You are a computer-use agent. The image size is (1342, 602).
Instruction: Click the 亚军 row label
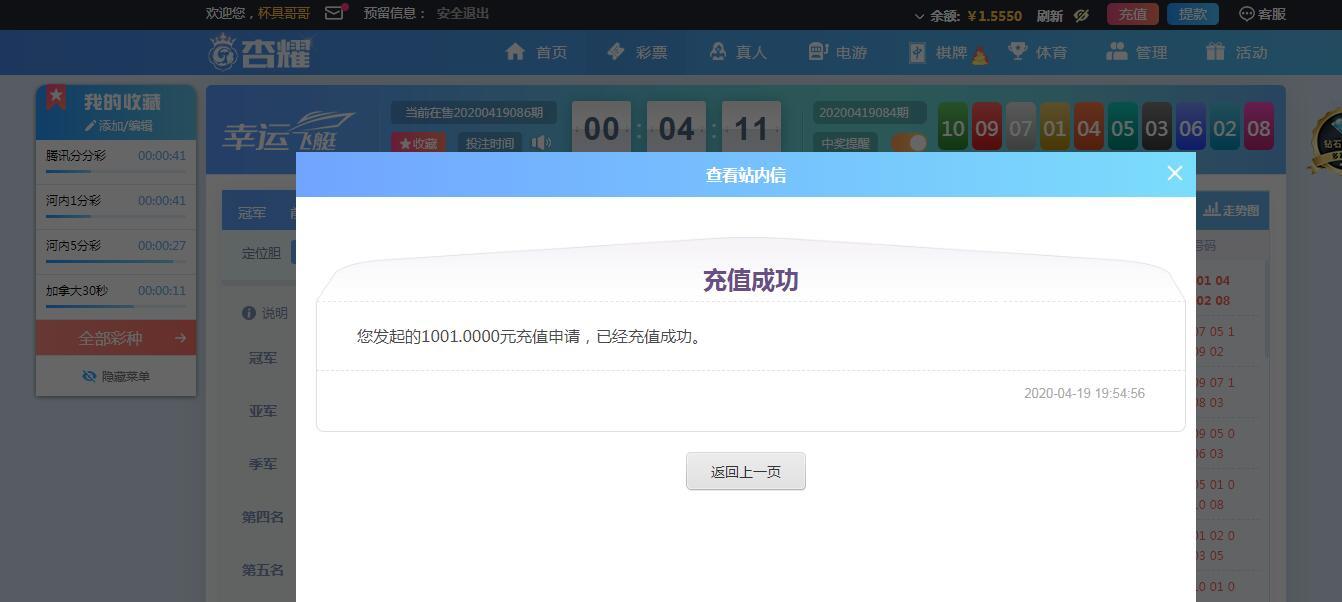point(263,411)
